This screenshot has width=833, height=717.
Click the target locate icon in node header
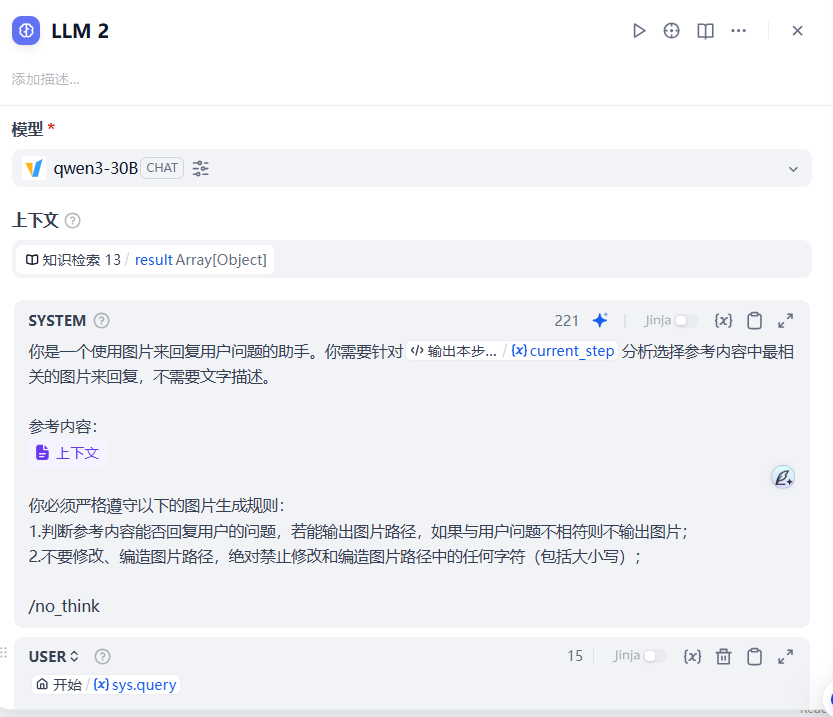click(x=671, y=31)
